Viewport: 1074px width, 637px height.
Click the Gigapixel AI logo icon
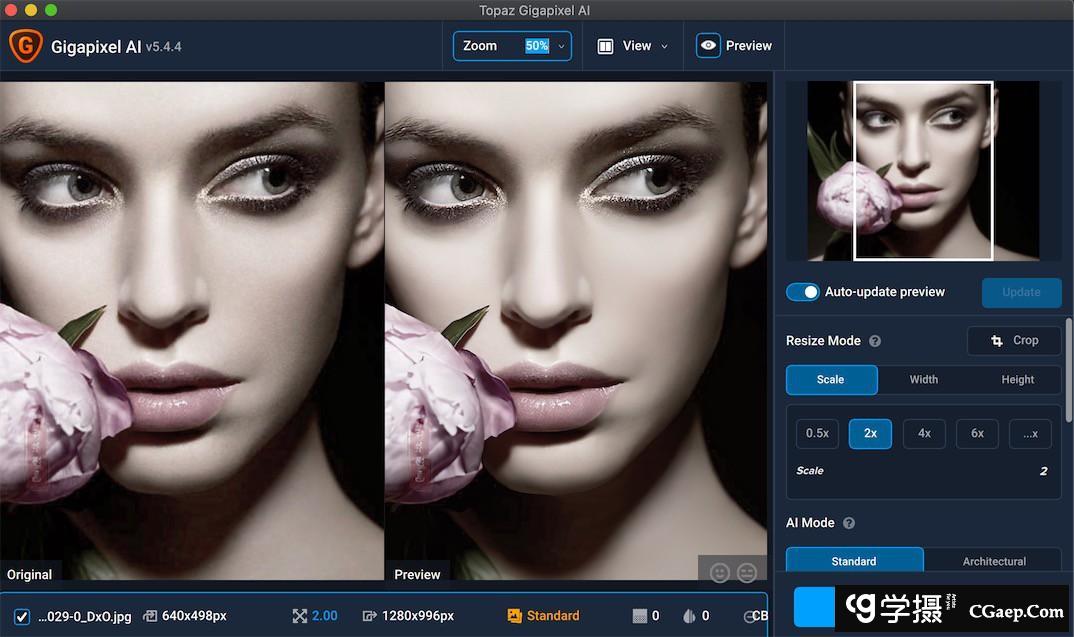click(25, 46)
